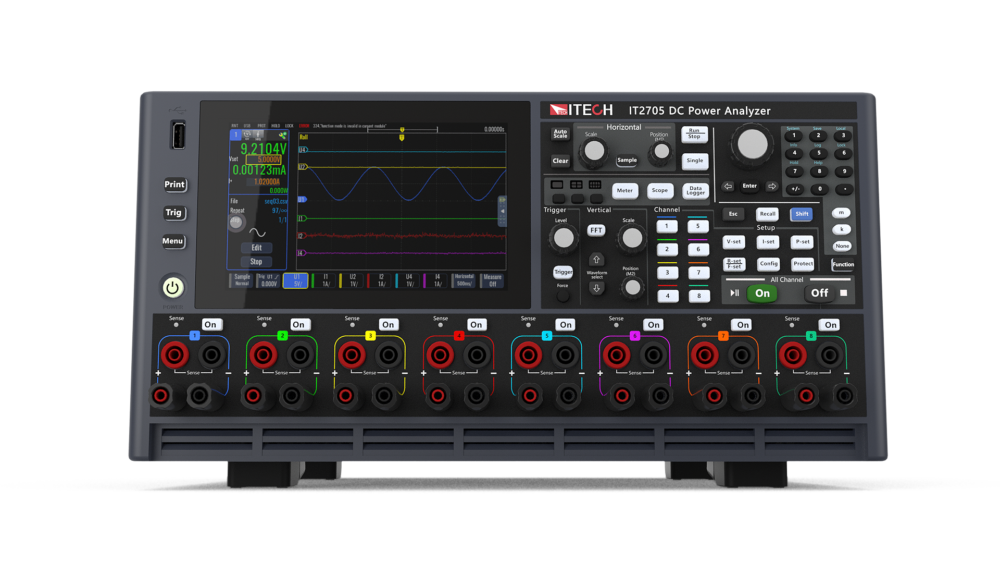Push the blue Shift key
Viewport: 1000px width, 563px height.
pos(802,214)
